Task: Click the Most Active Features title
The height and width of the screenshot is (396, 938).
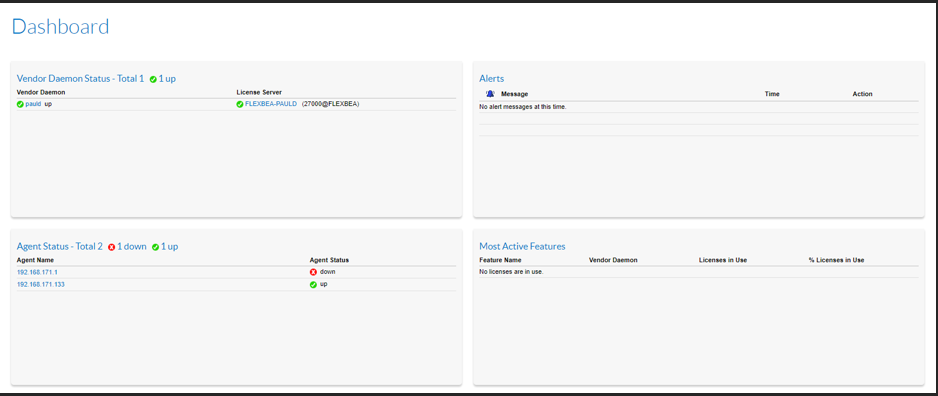Action: point(522,246)
